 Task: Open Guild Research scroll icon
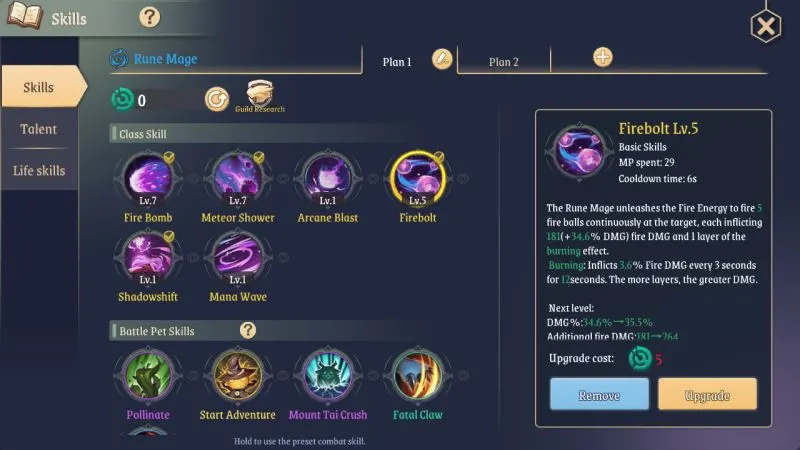click(260, 94)
